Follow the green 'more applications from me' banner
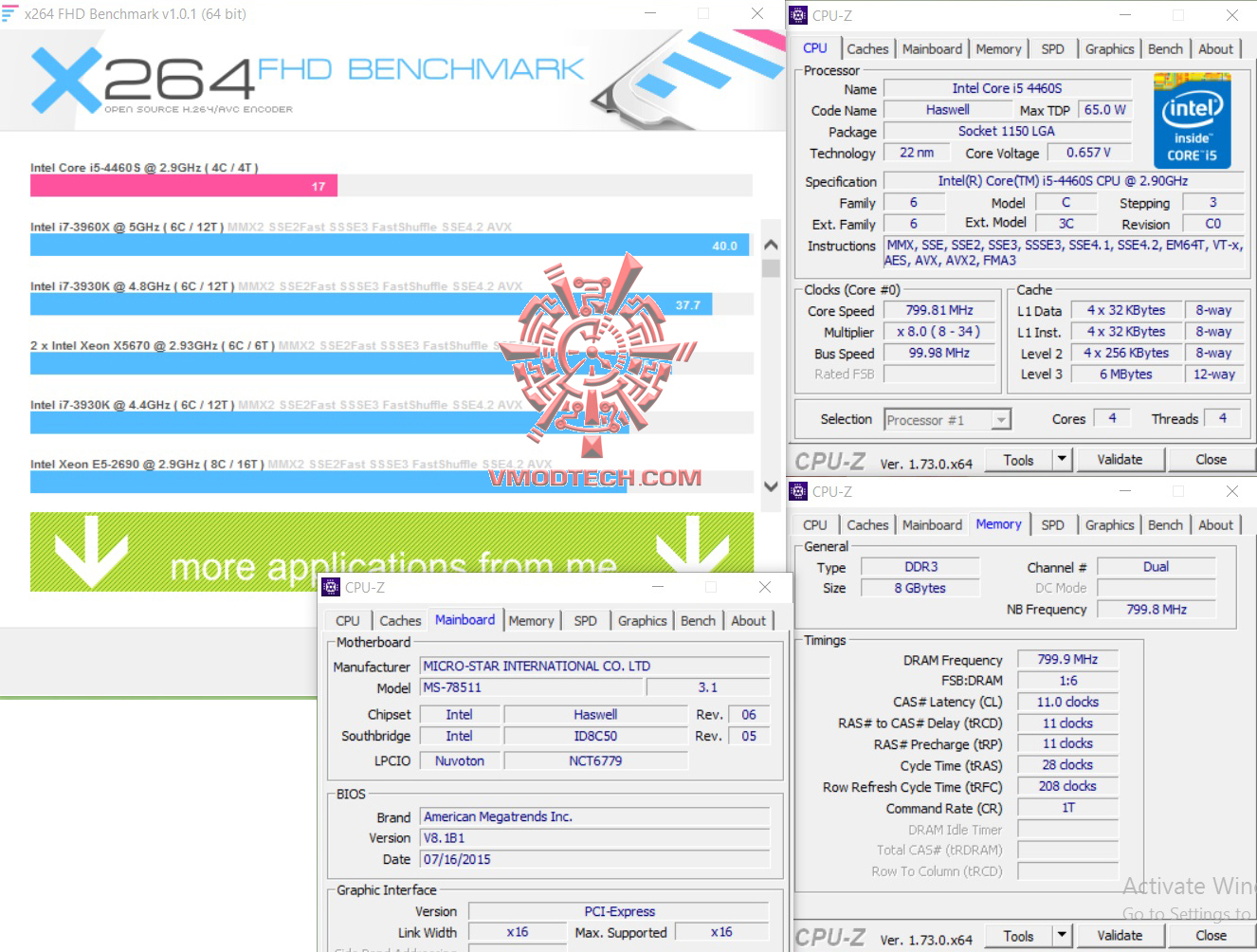Image resolution: width=1257 pixels, height=952 pixels. tap(392, 551)
